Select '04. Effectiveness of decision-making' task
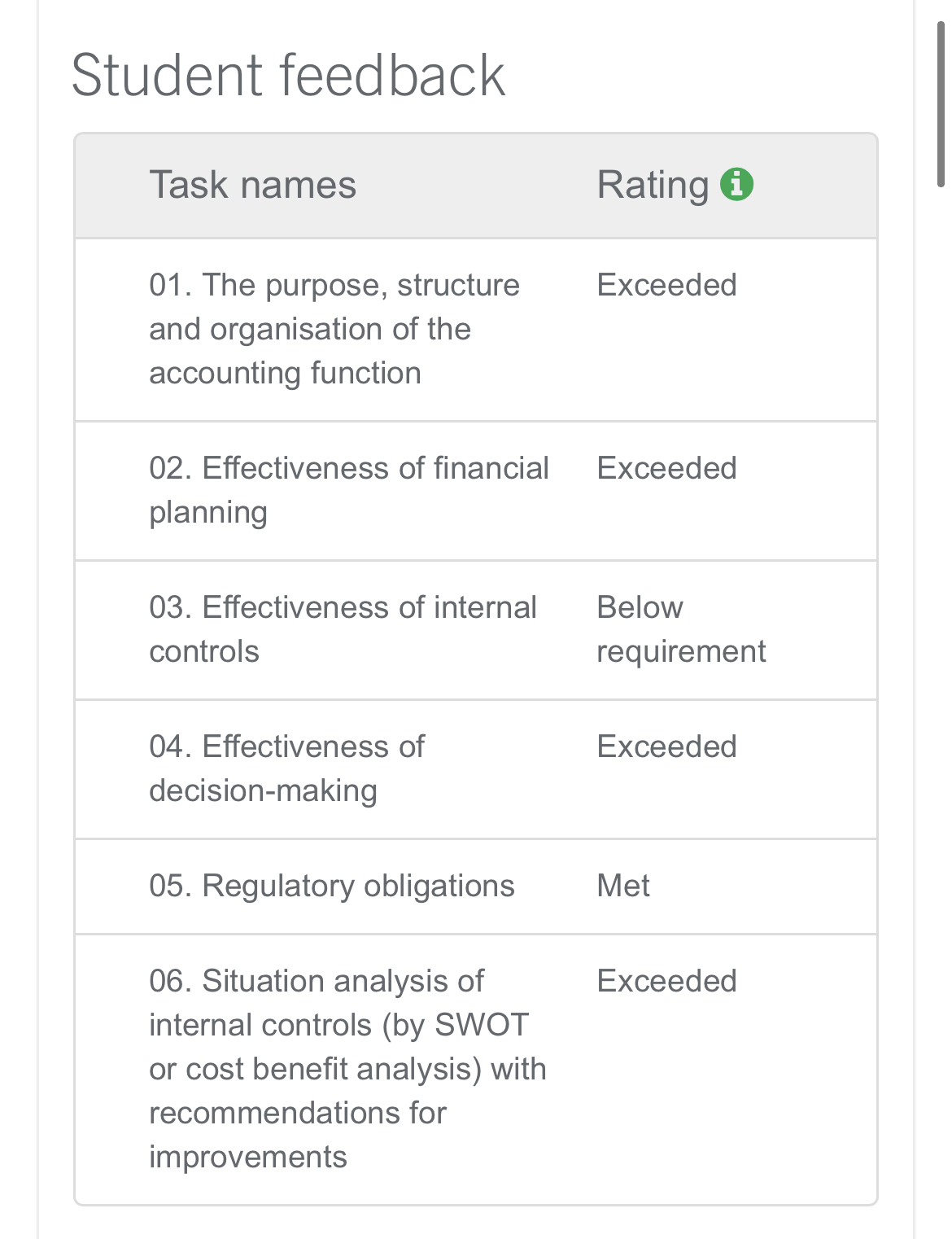Viewport: 952px width, 1239px height. pyautogui.click(x=286, y=768)
